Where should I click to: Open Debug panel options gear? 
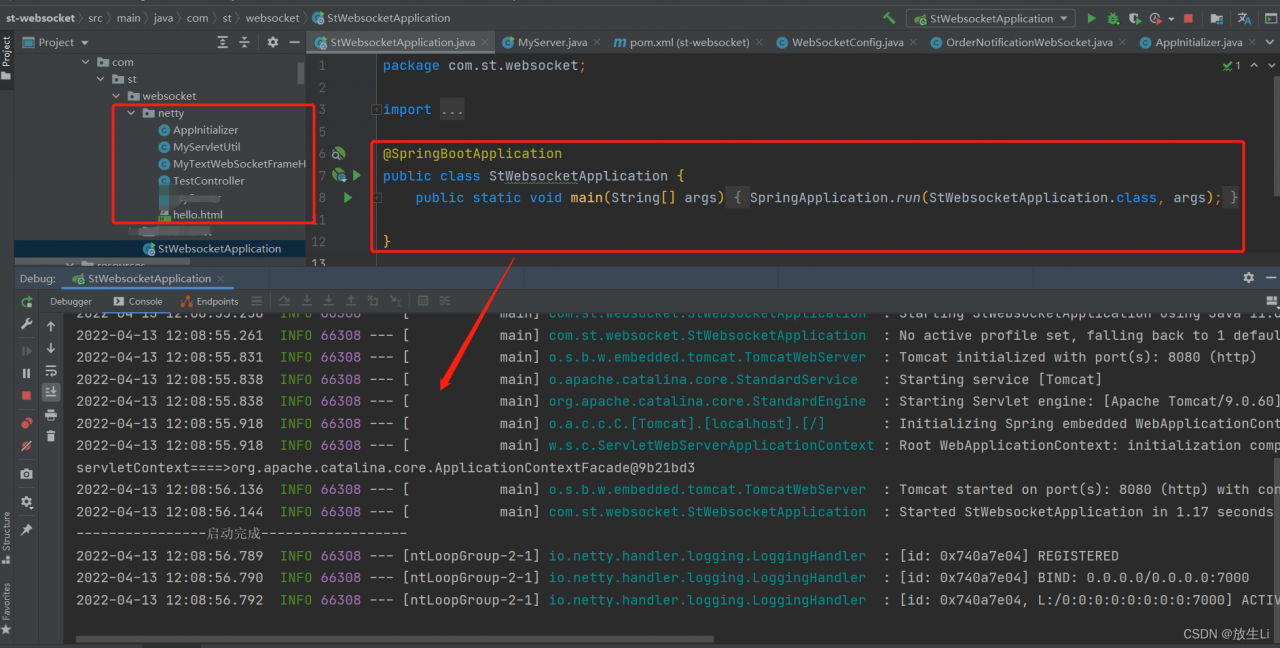[x=1248, y=278]
